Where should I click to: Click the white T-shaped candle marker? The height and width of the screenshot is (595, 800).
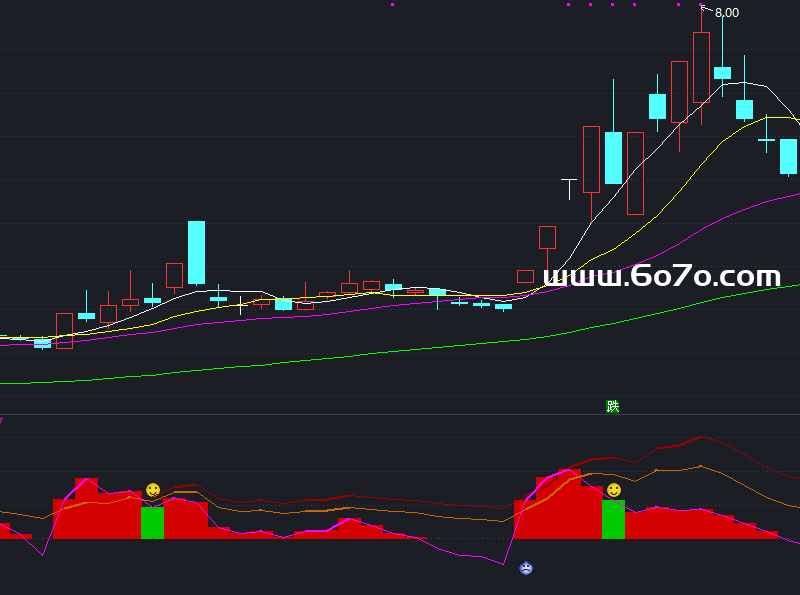(569, 187)
